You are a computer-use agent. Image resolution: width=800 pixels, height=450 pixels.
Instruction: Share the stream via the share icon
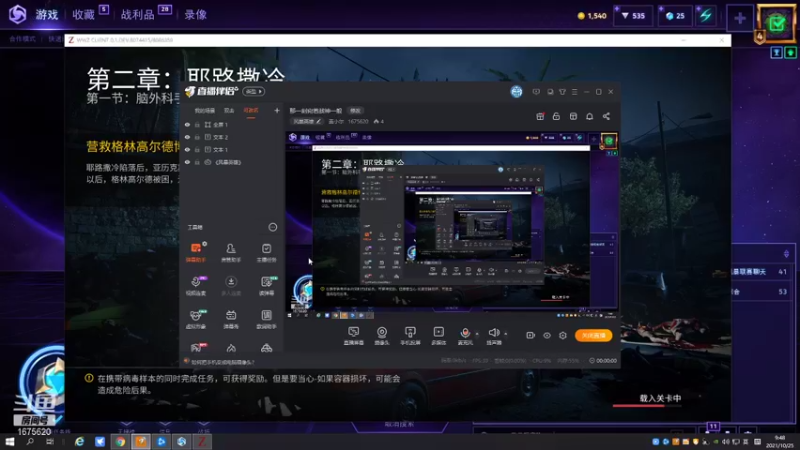click(606, 116)
